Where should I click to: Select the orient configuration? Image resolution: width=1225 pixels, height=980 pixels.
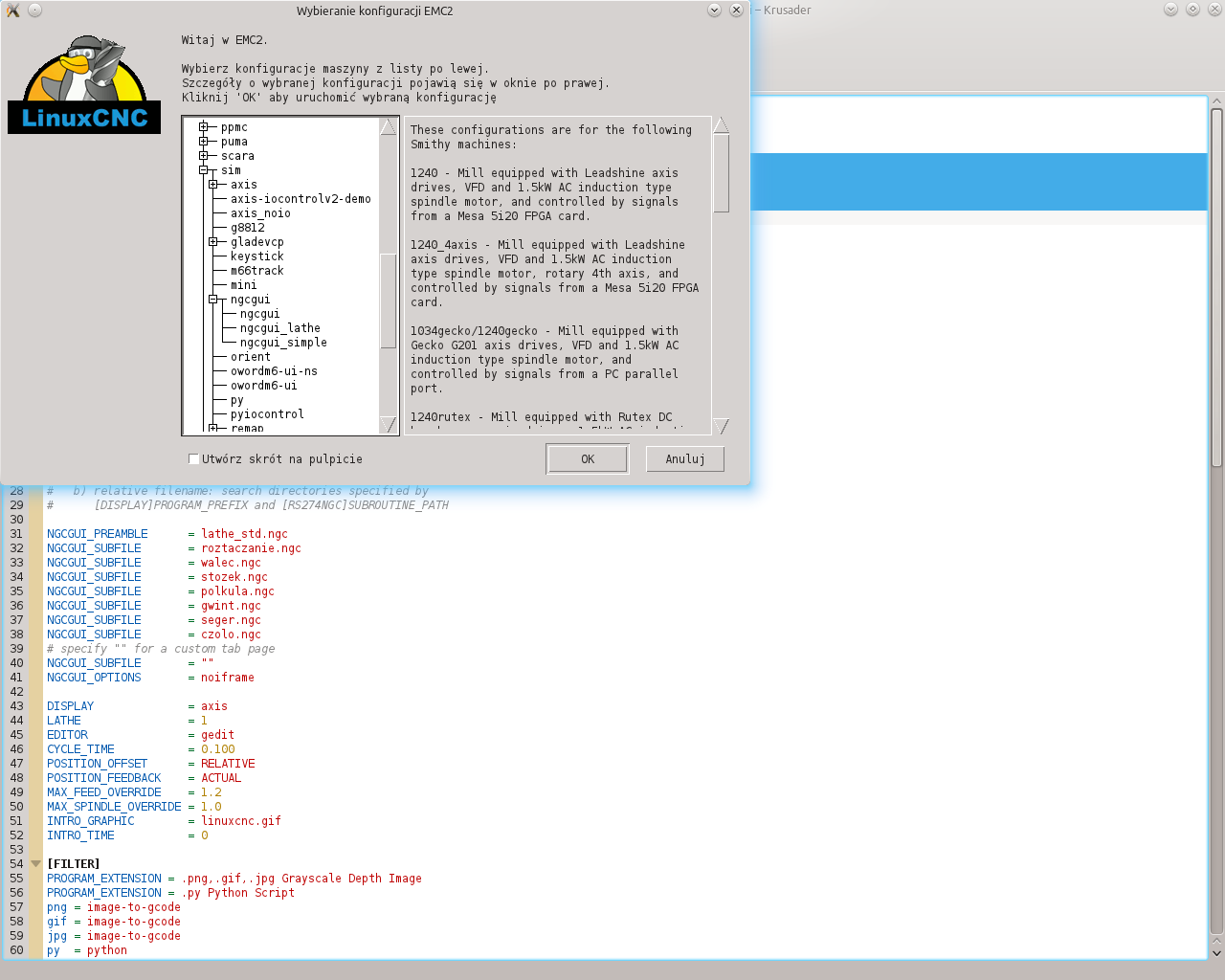coord(250,357)
